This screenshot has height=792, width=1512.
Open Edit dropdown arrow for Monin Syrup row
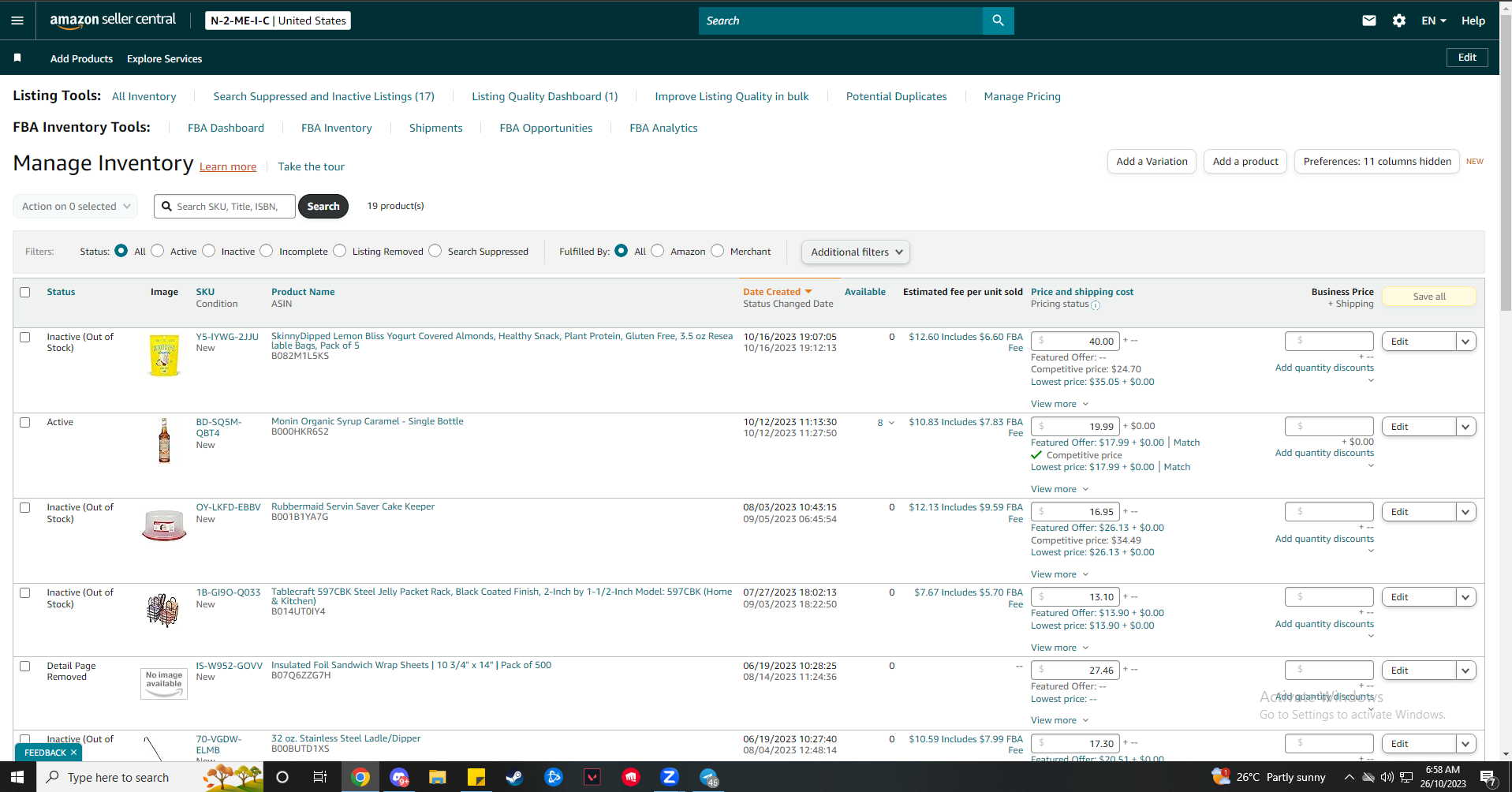pos(1466,427)
